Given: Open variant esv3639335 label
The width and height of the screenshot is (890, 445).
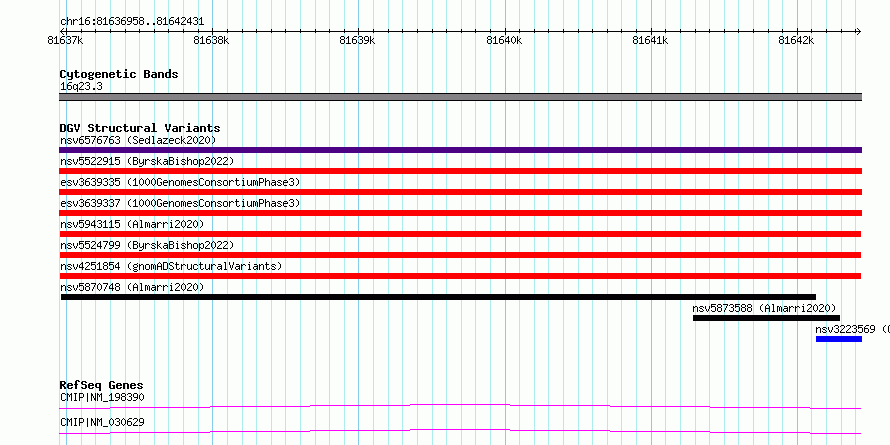Looking at the screenshot, I should [180, 182].
